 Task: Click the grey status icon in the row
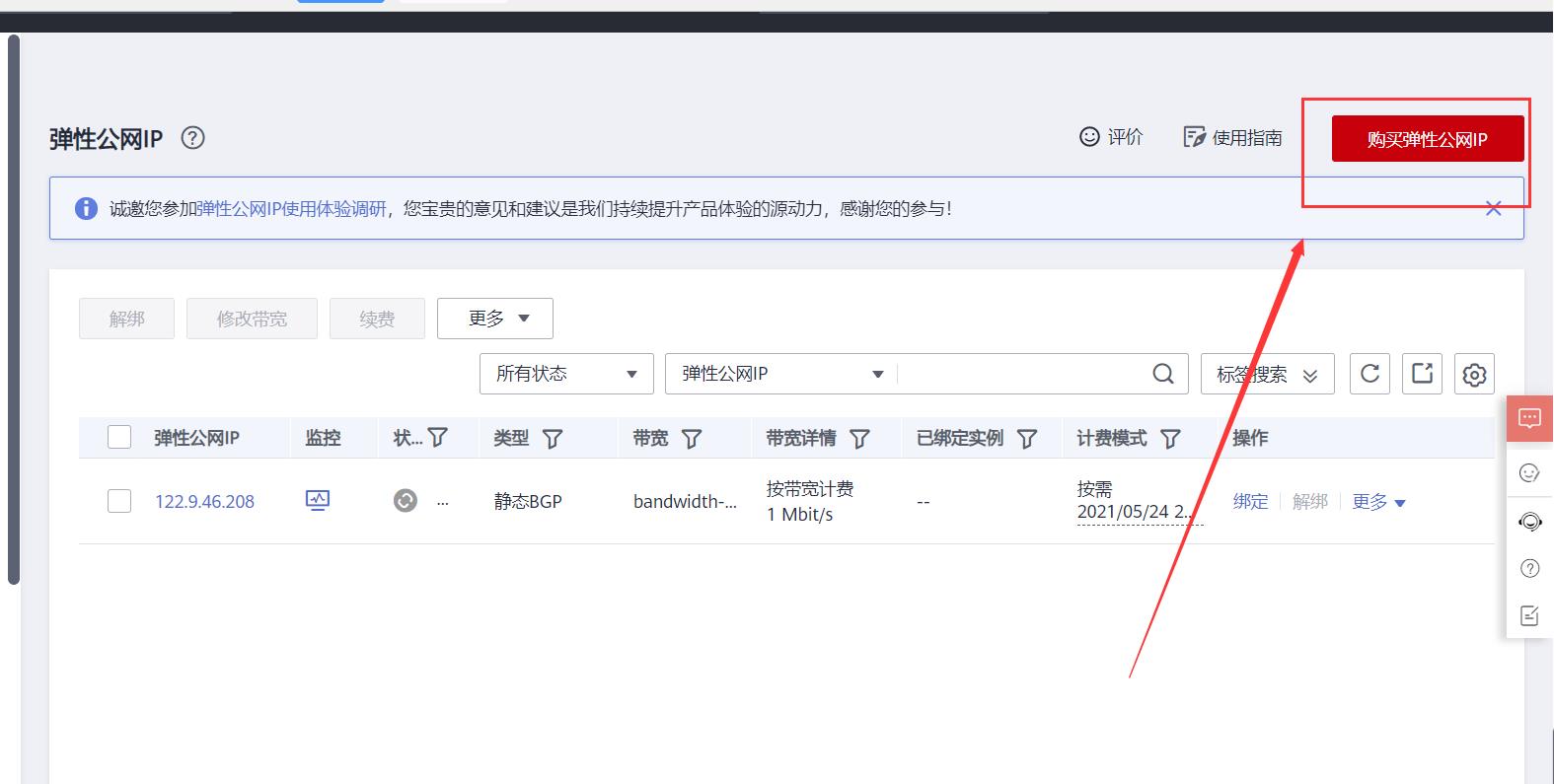tap(405, 501)
